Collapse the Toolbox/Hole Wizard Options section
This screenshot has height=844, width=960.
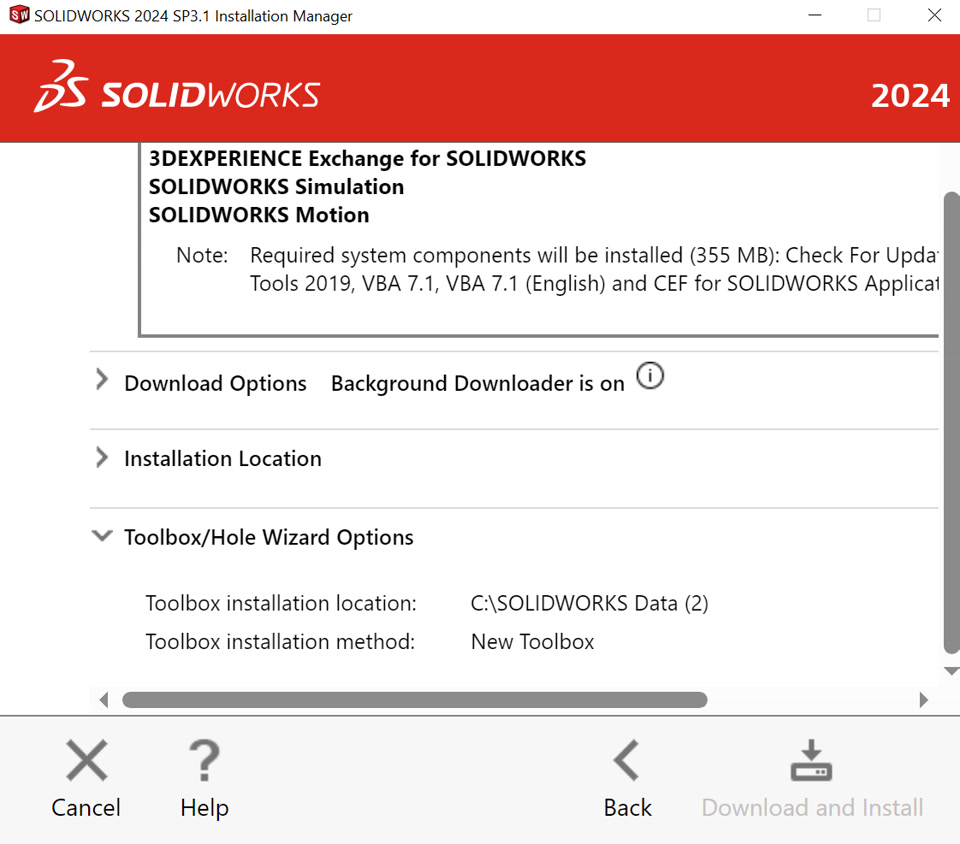(101, 536)
